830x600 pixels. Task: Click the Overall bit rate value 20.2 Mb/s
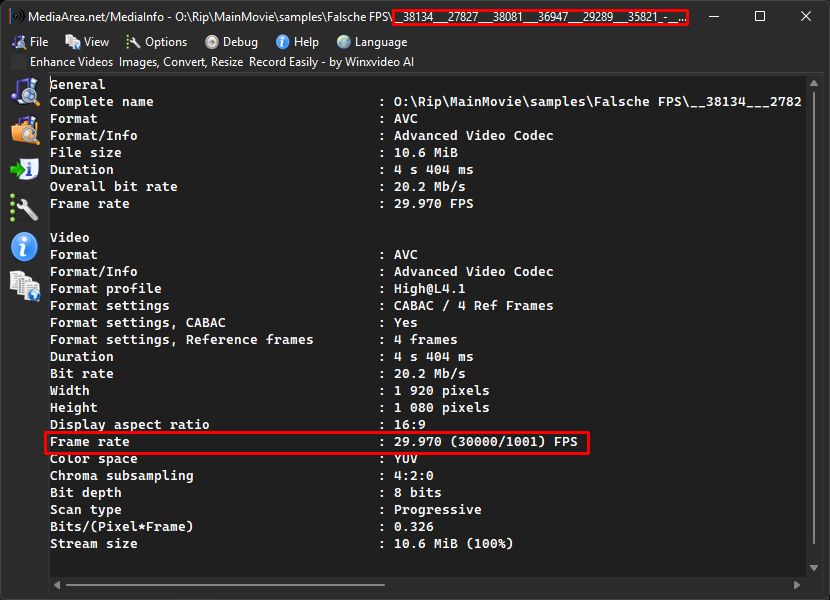point(429,186)
